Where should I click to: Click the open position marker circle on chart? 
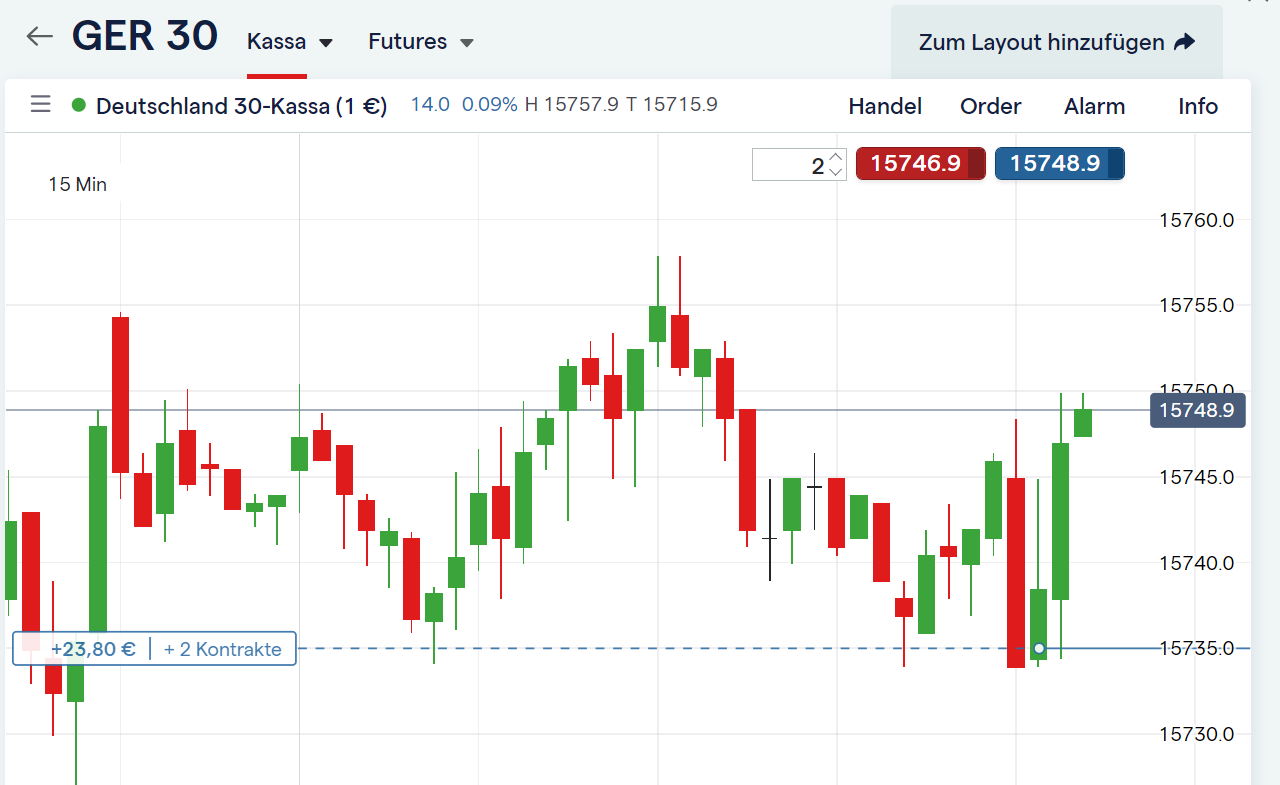click(x=1039, y=648)
